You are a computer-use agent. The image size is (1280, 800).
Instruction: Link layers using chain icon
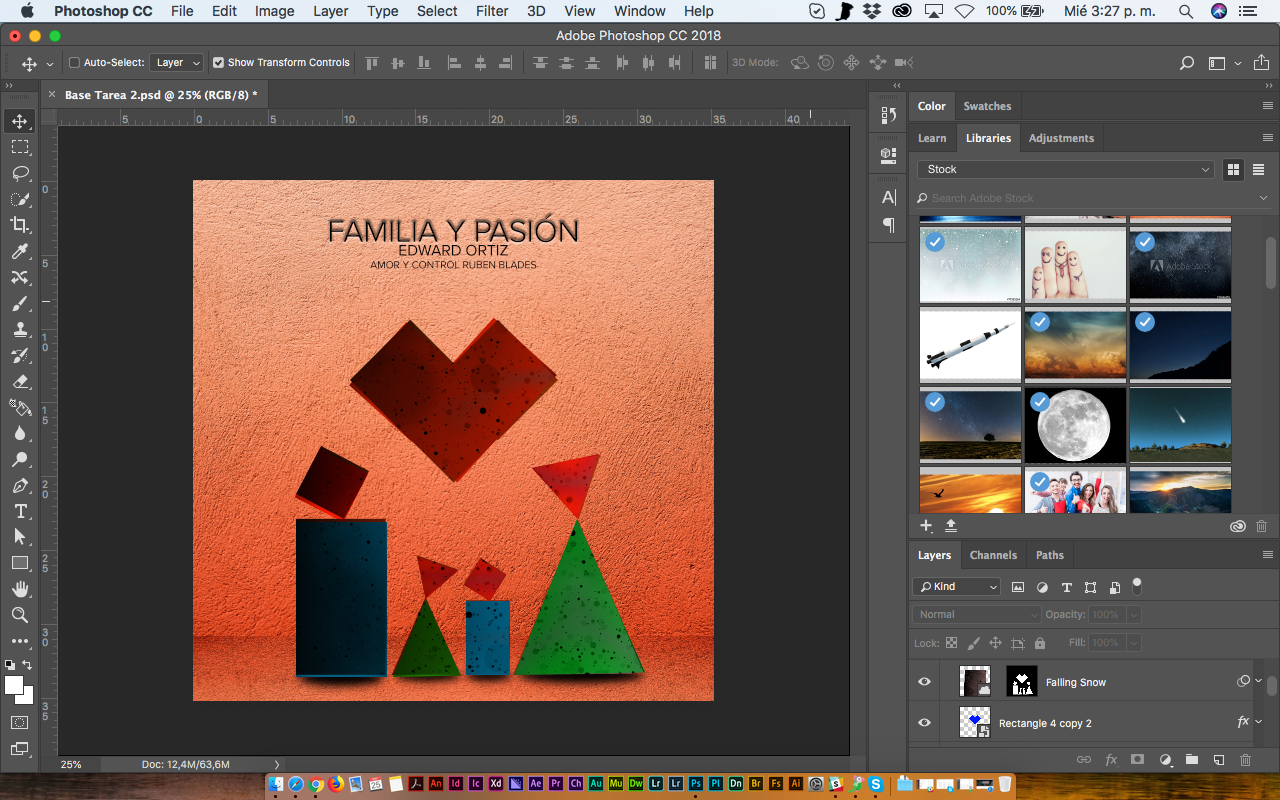point(1083,760)
